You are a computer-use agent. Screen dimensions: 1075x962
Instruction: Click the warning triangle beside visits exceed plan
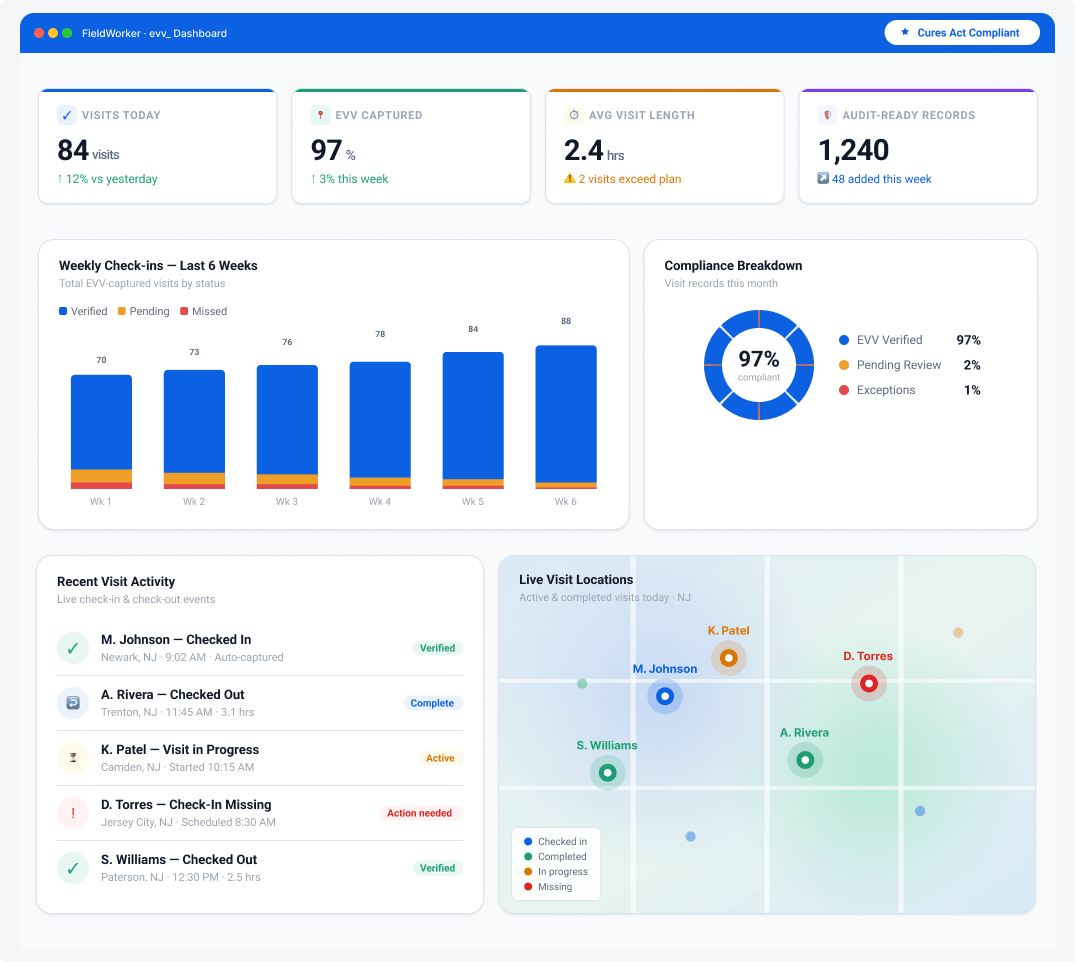(x=570, y=178)
